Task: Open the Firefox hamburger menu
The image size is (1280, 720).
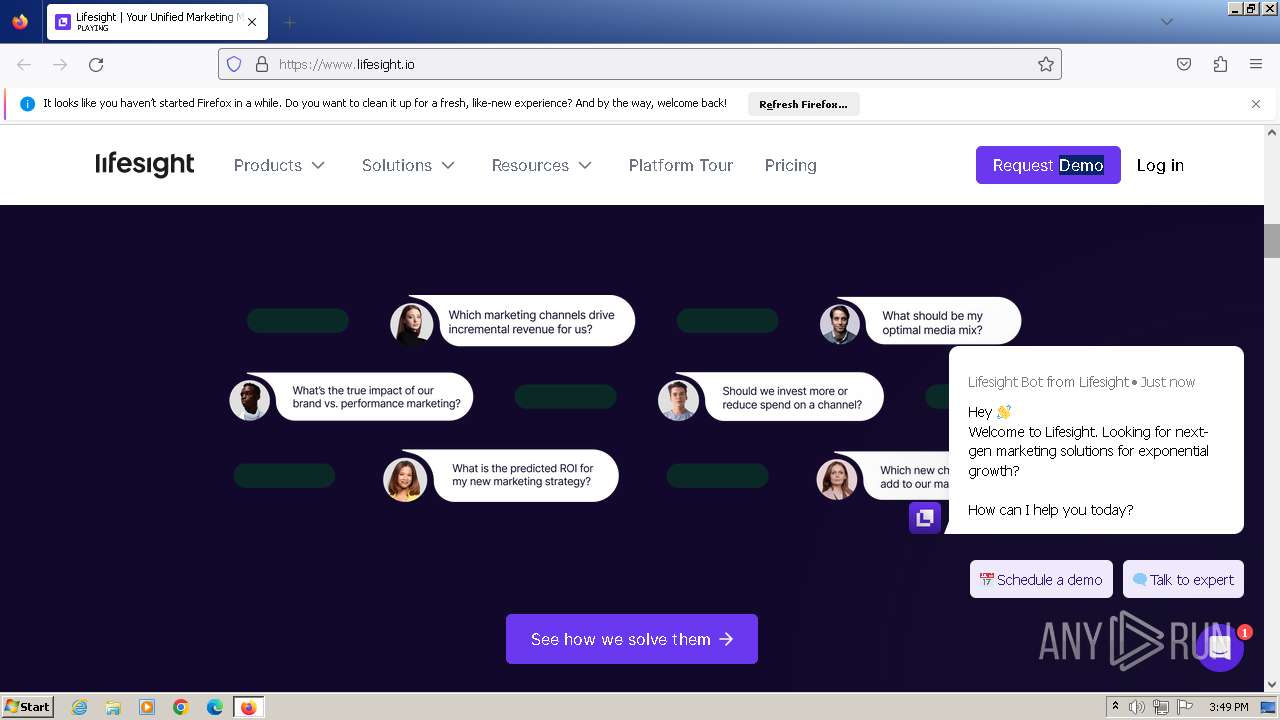Action: (x=1256, y=64)
